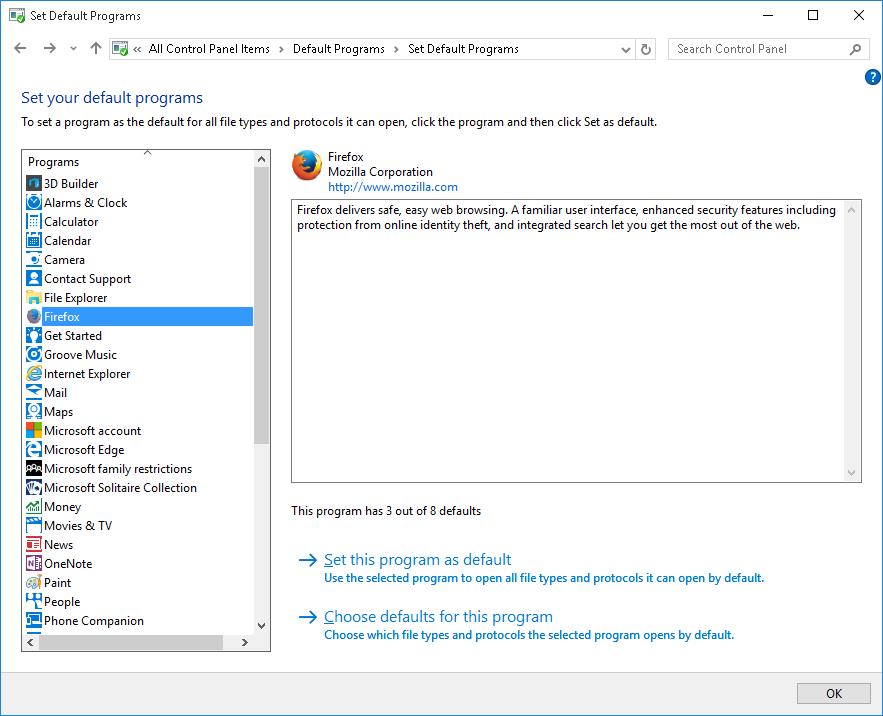Click horizontal scrollbar thumb of programs list

click(131, 642)
